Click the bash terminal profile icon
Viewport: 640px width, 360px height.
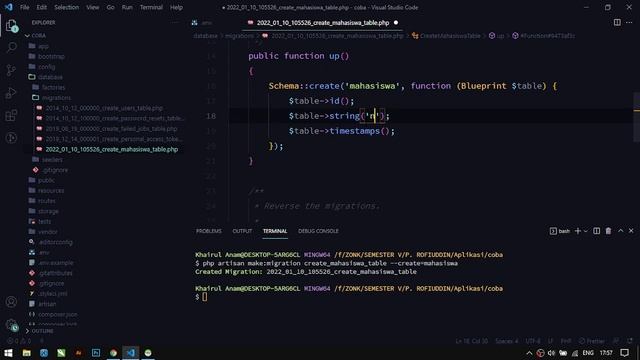553,231
